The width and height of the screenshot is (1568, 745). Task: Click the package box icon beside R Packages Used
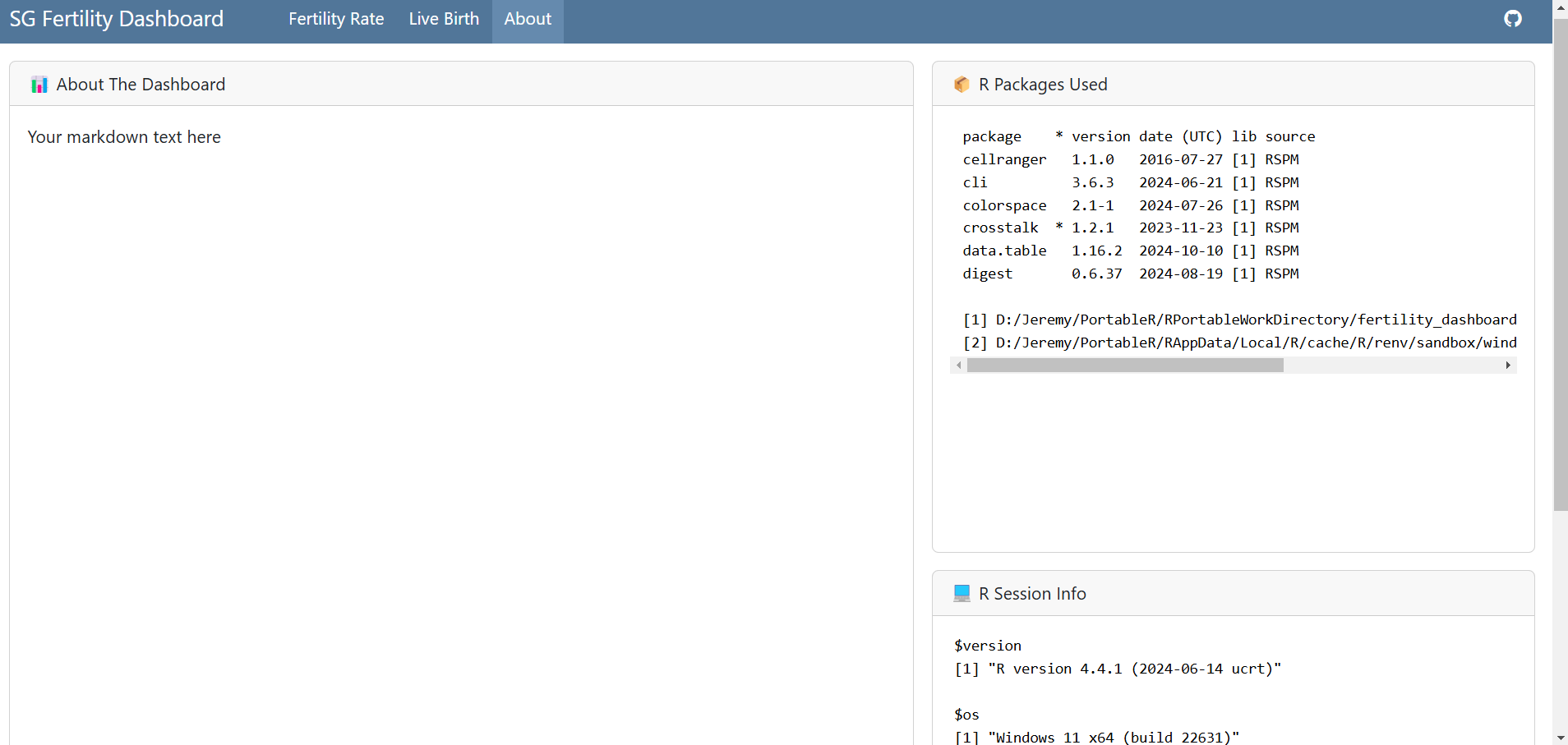[x=962, y=85]
